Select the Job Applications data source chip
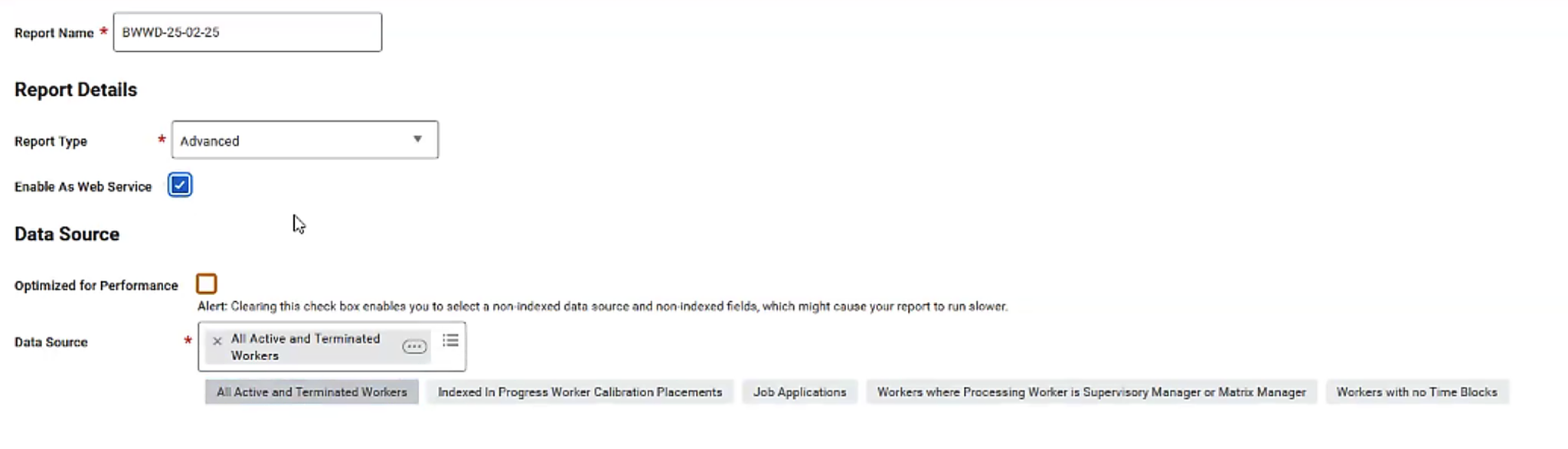Viewport: 1568px width, 449px height. pos(799,392)
